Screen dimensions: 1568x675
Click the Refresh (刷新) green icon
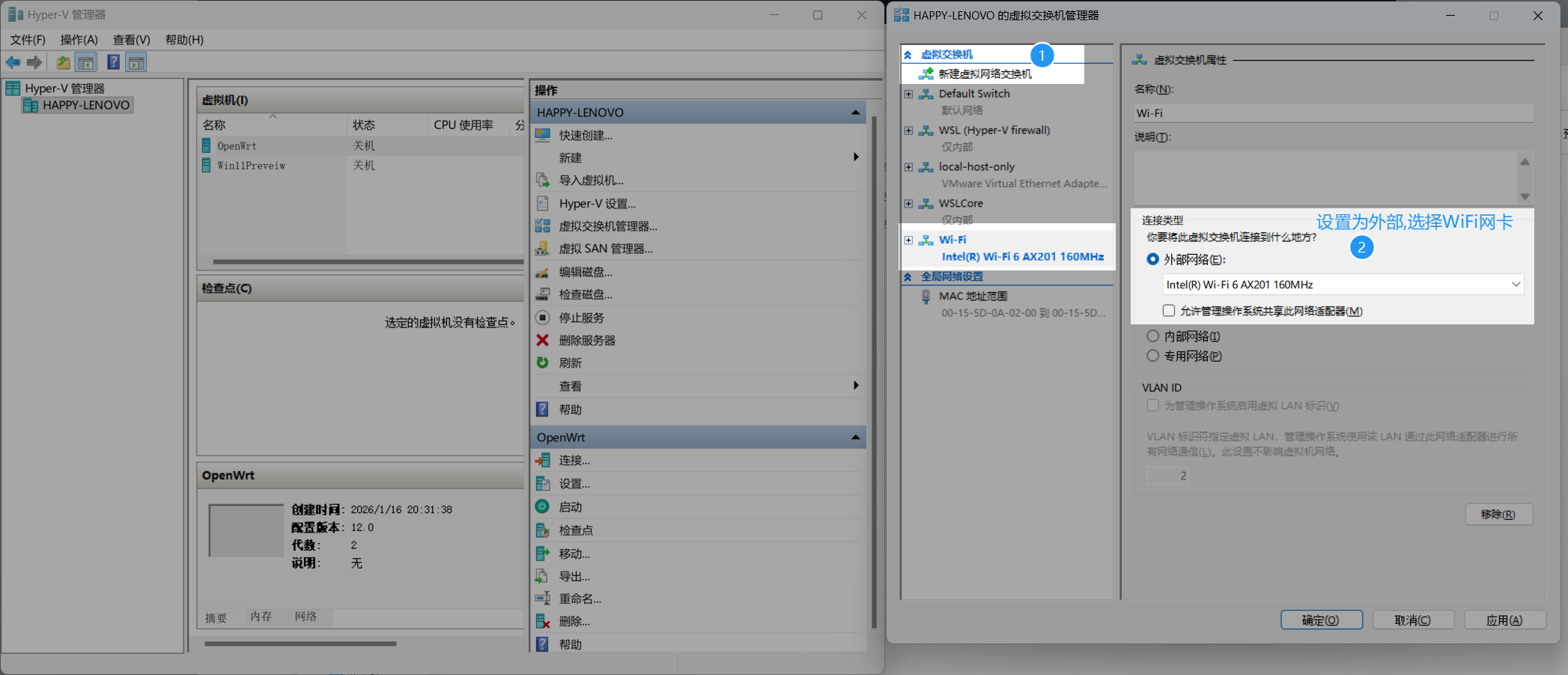point(543,363)
